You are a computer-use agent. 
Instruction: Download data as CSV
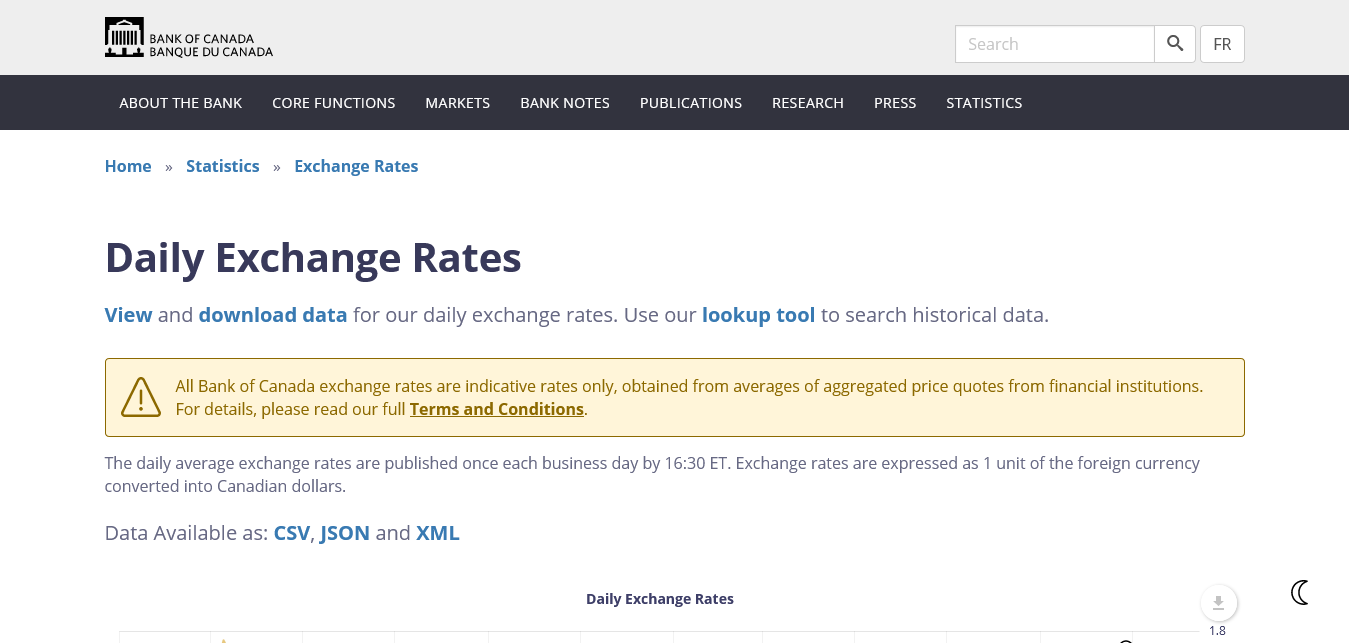tap(292, 533)
